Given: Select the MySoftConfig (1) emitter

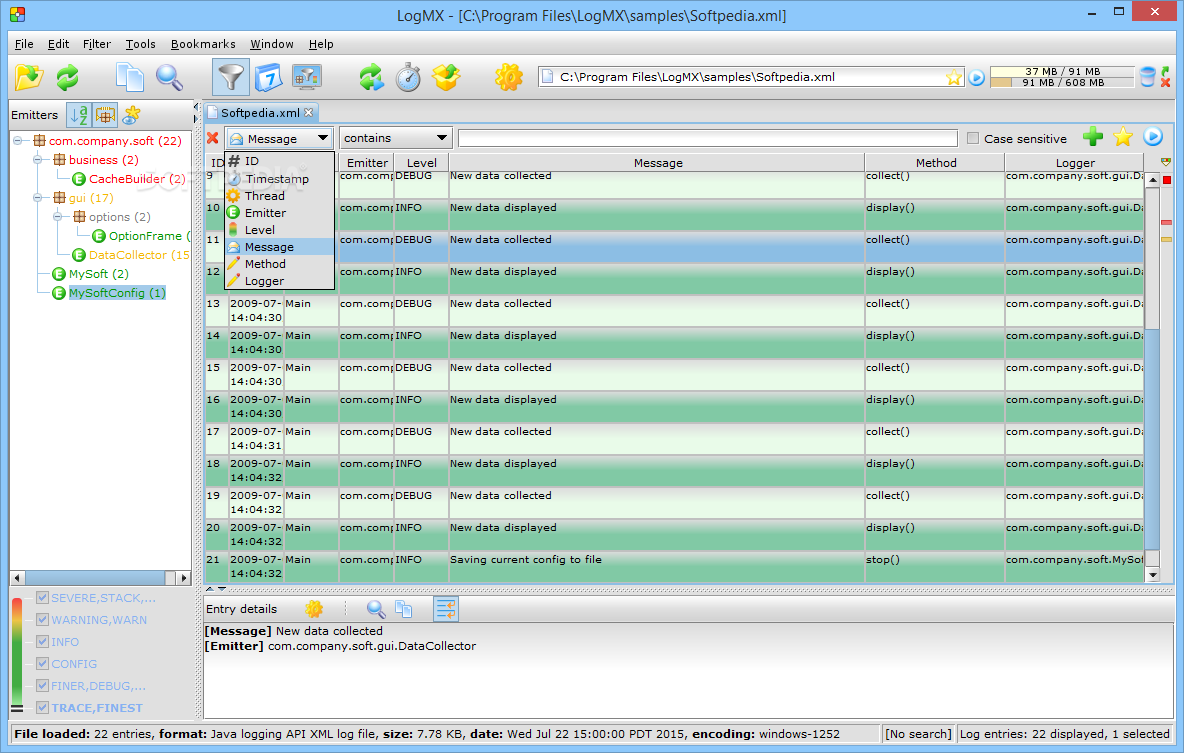Looking at the screenshot, I should pos(117,292).
